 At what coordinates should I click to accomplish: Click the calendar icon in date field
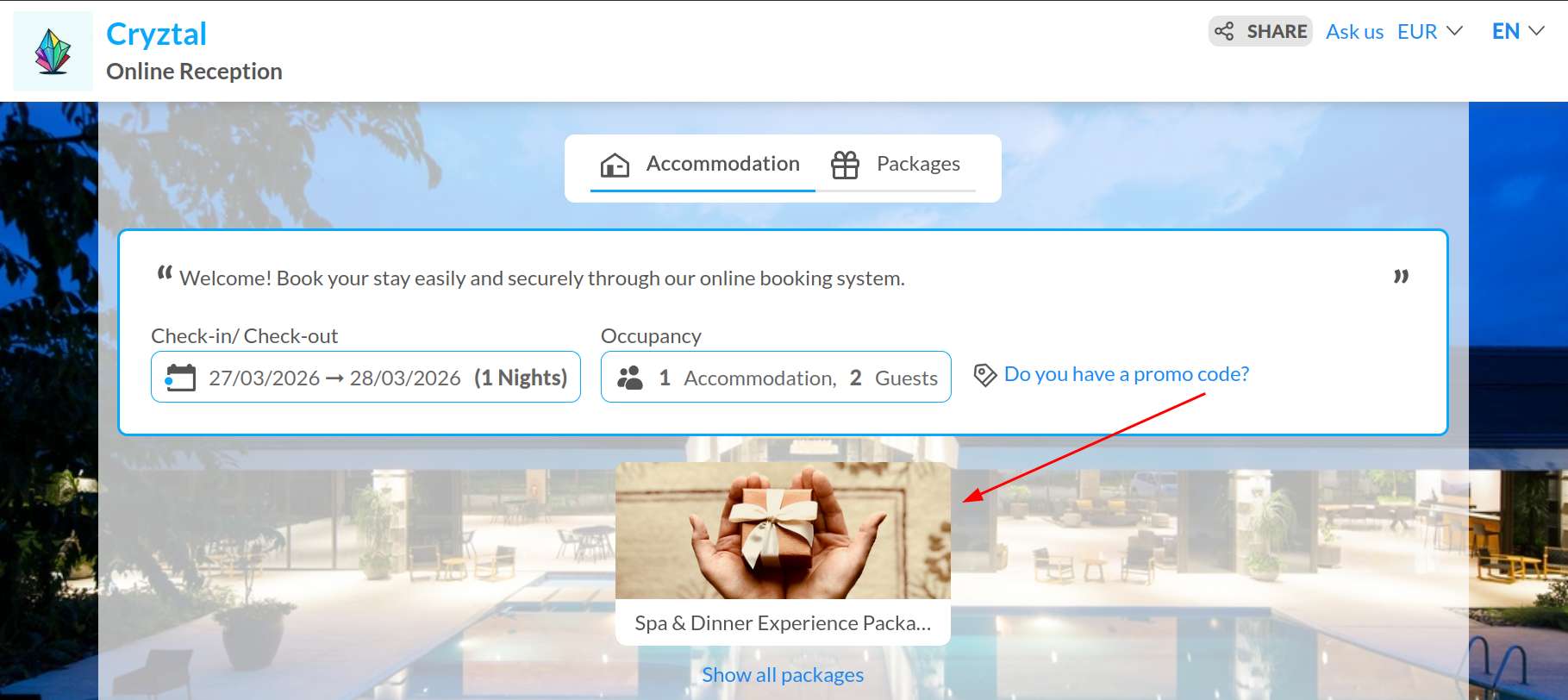click(180, 378)
